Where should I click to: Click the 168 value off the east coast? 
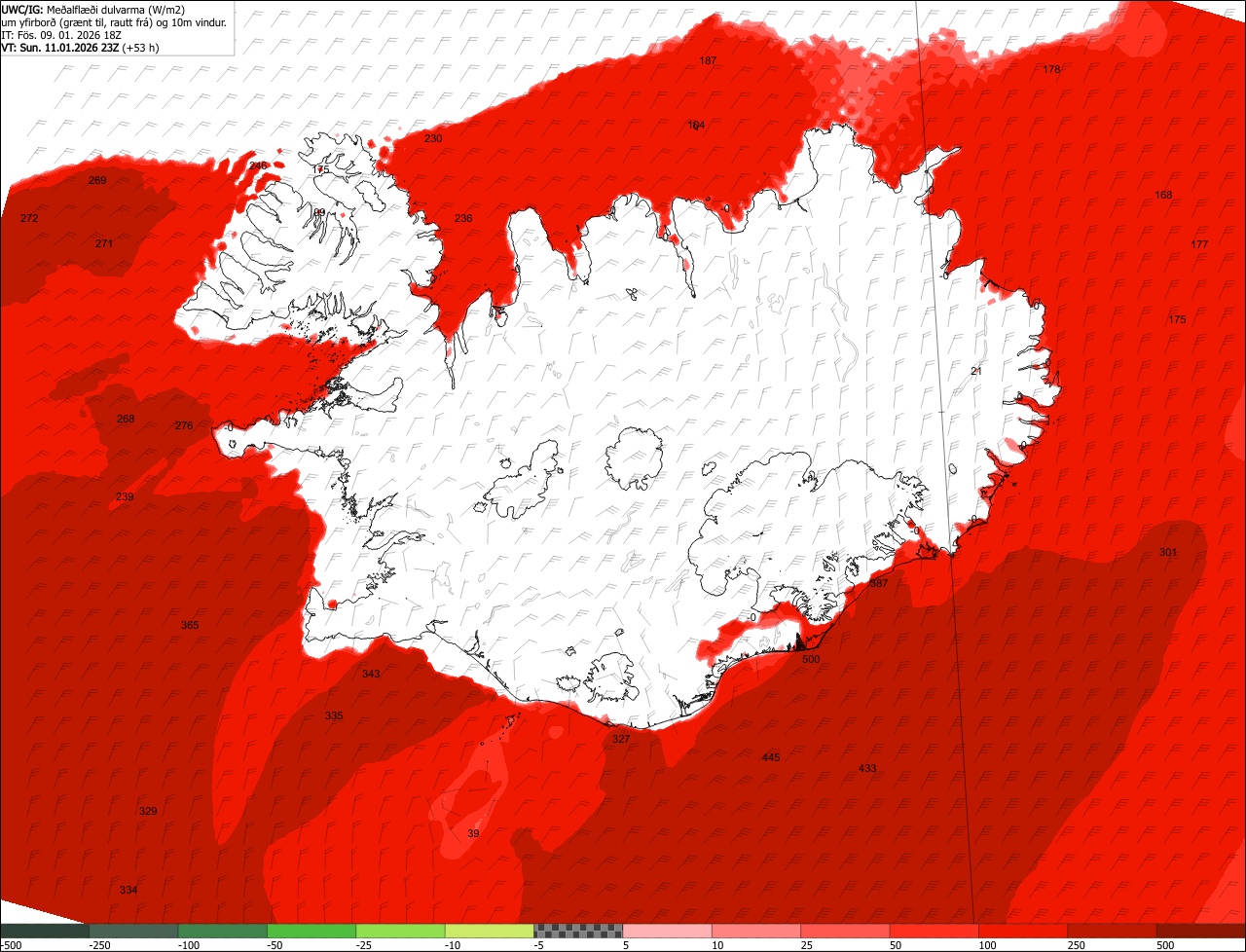[x=1163, y=195]
